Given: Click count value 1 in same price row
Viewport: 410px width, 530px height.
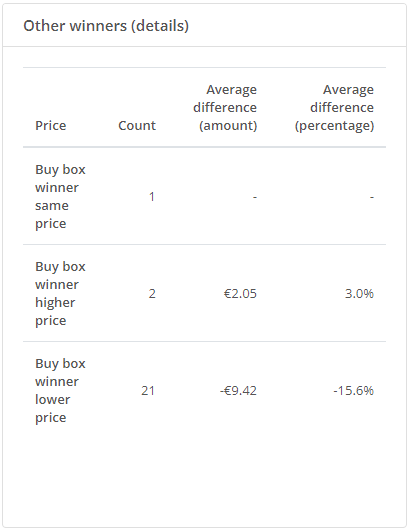Looking at the screenshot, I should pyautogui.click(x=152, y=196).
